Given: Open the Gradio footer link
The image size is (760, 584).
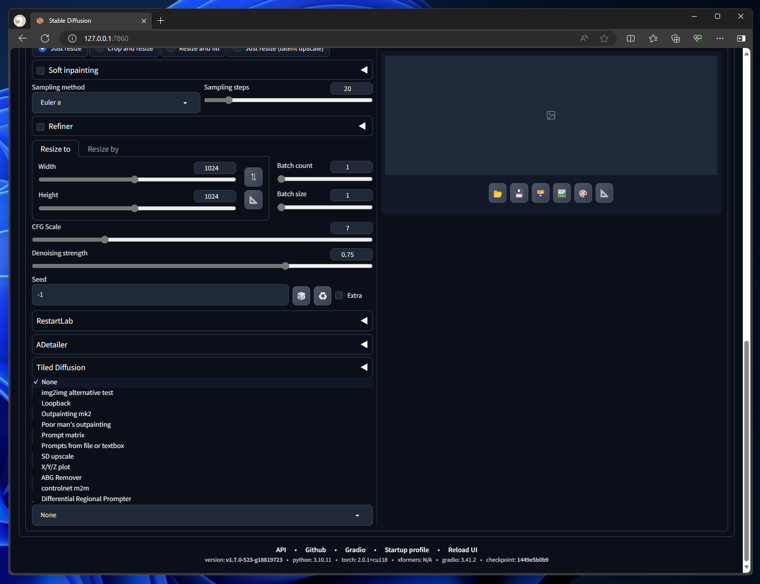Looking at the screenshot, I should (355, 550).
